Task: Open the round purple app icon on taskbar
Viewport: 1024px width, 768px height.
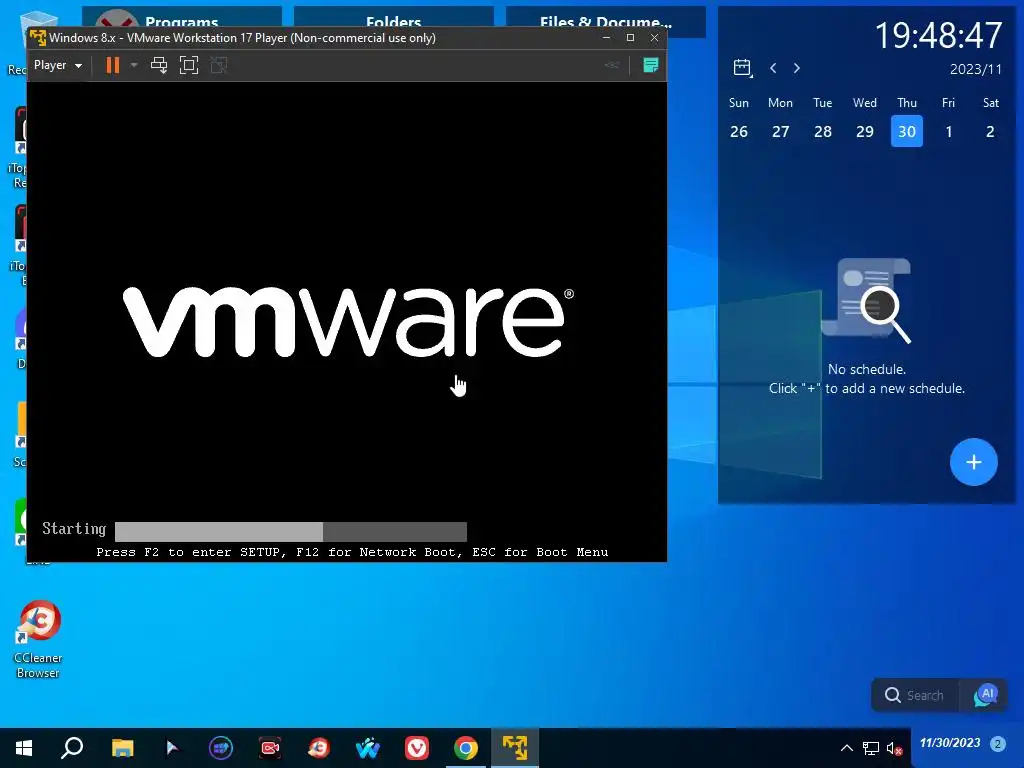Action: pos(221,748)
